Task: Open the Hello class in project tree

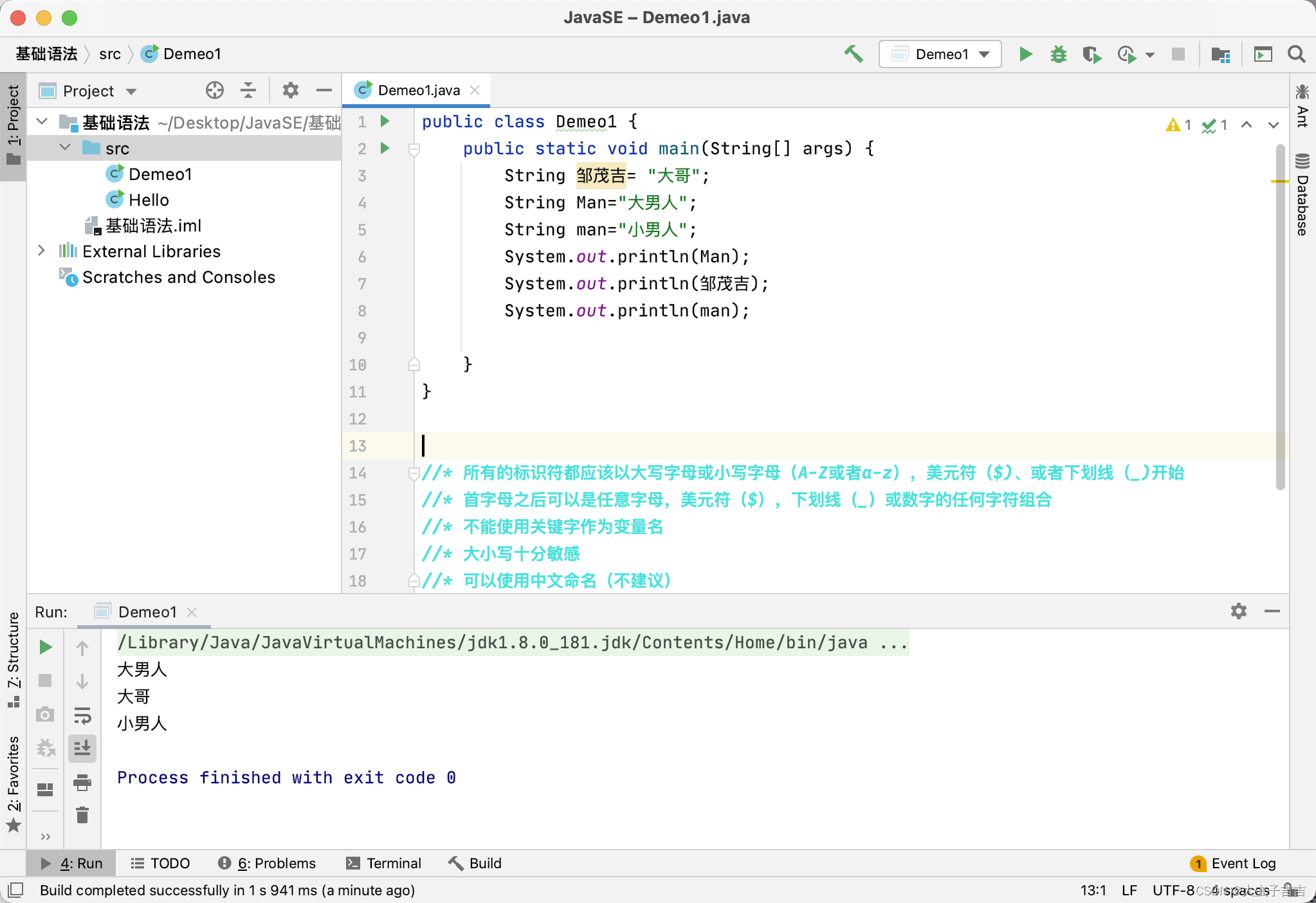Action: coord(149,199)
